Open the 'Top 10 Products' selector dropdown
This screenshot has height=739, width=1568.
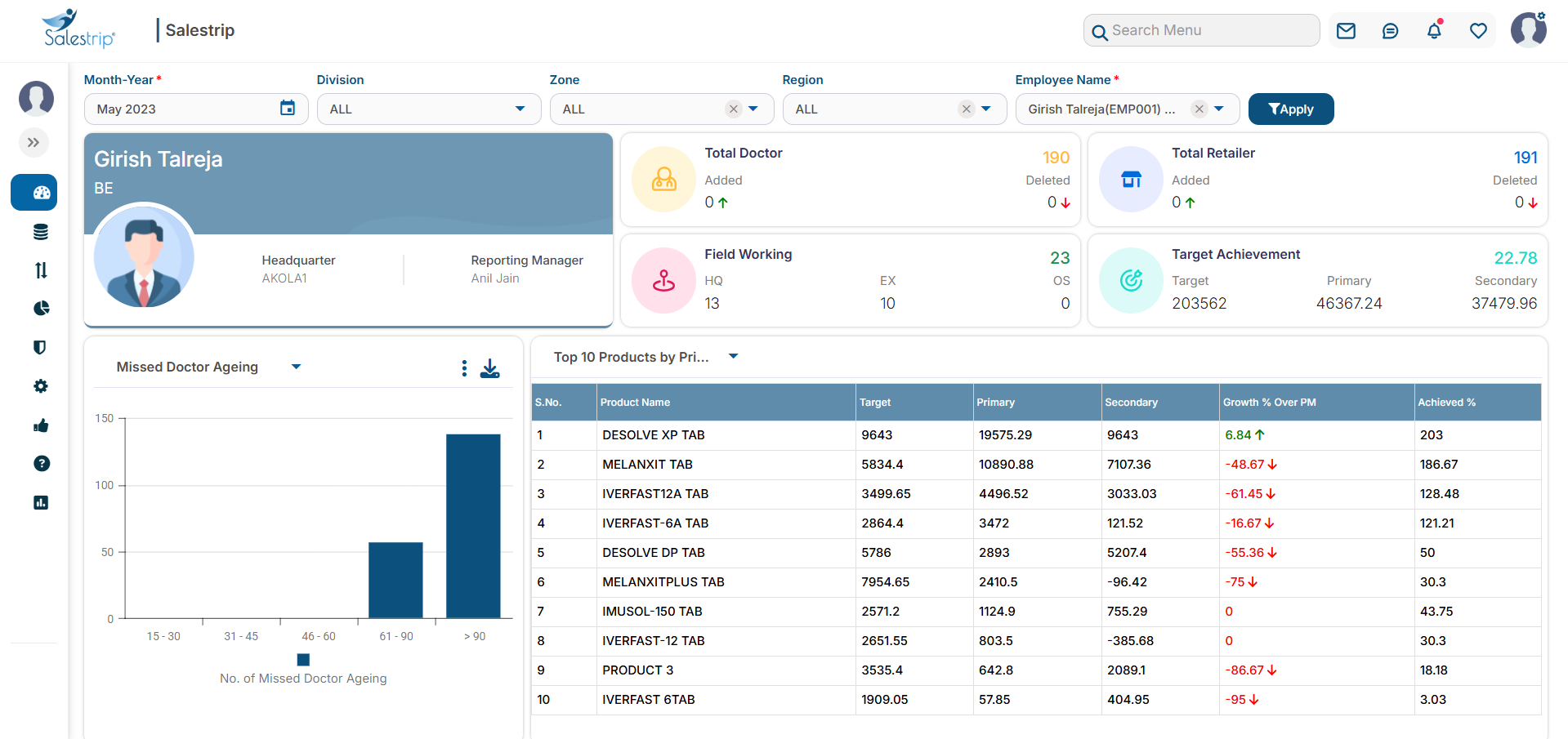(x=733, y=356)
